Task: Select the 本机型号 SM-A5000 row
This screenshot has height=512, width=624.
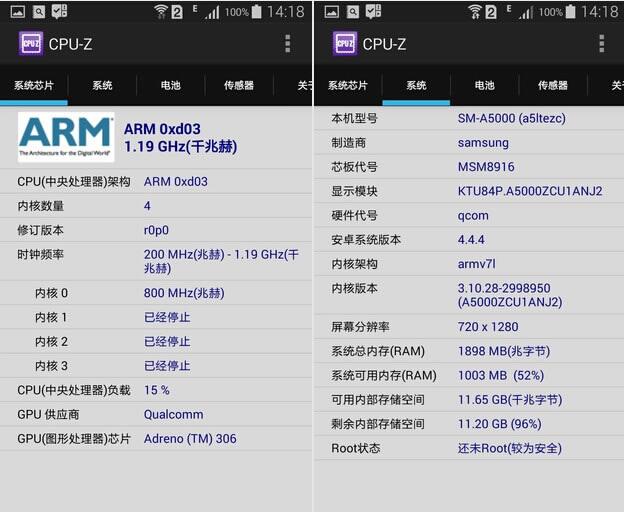Action: 469,118
